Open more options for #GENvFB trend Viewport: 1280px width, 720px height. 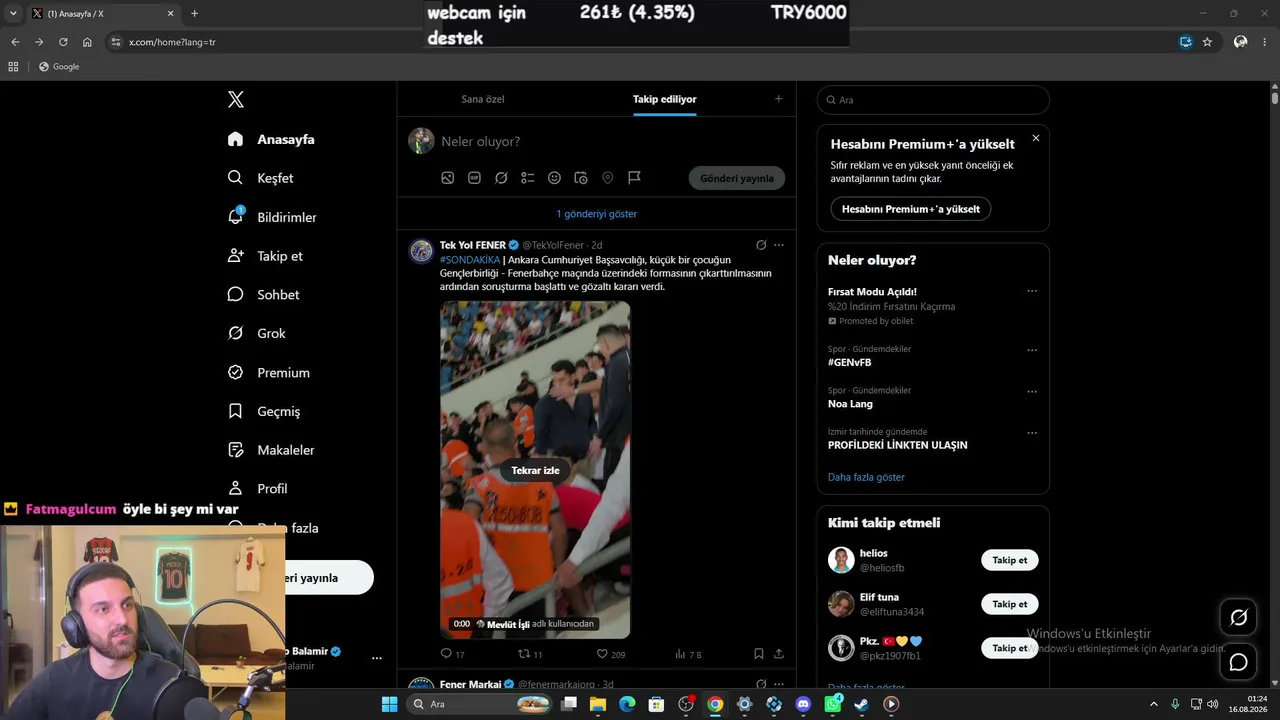[1032, 350]
